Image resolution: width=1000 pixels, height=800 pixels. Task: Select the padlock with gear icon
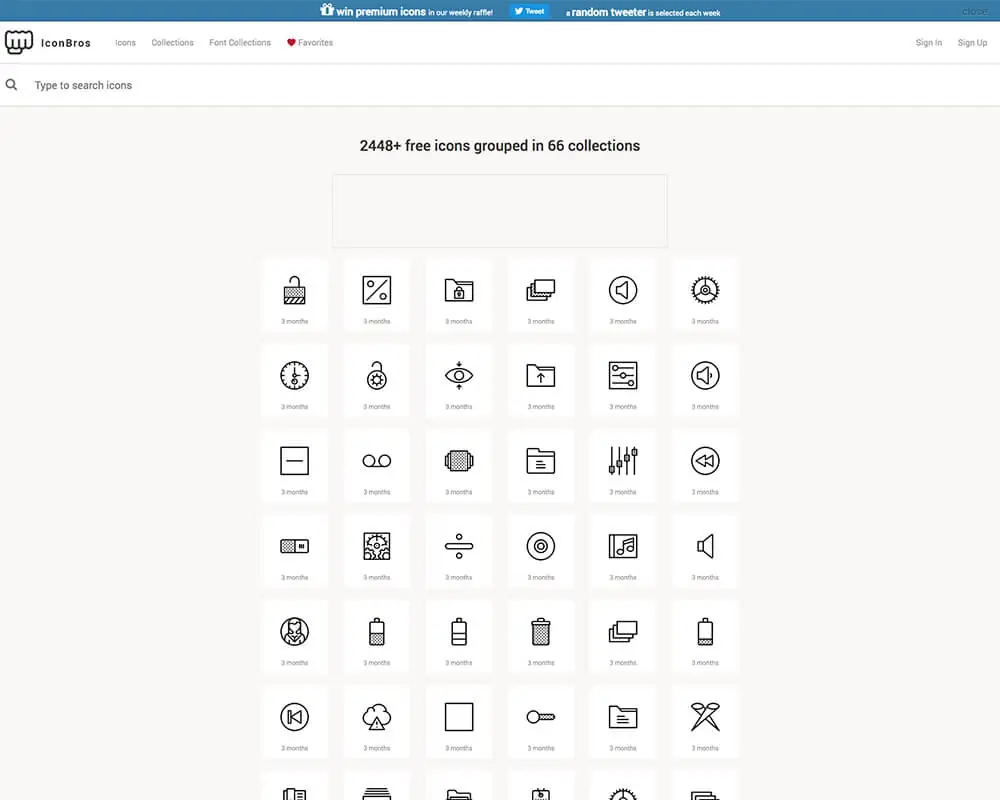[377, 375]
